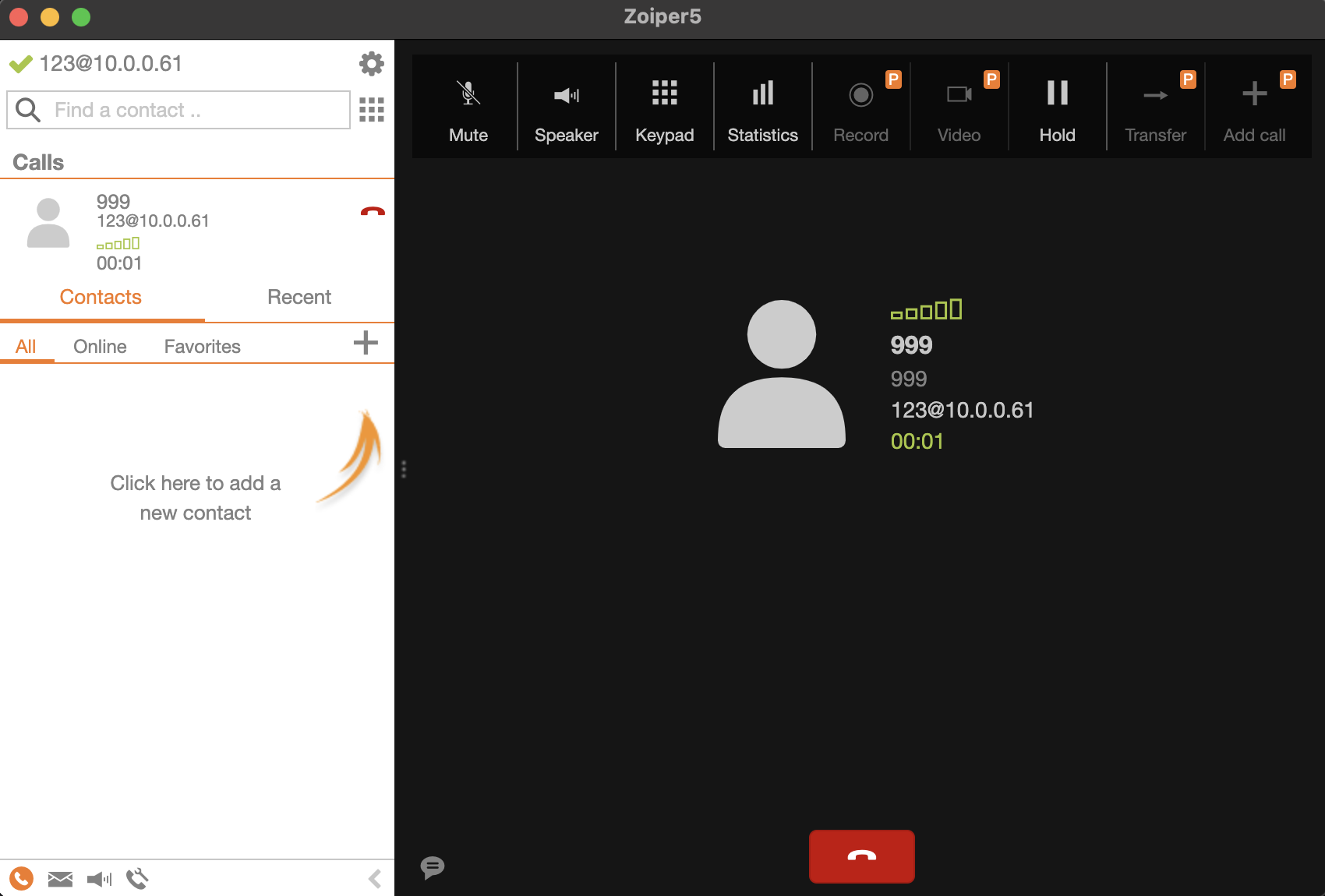
Task: Hang up with the large red button
Action: point(861,856)
